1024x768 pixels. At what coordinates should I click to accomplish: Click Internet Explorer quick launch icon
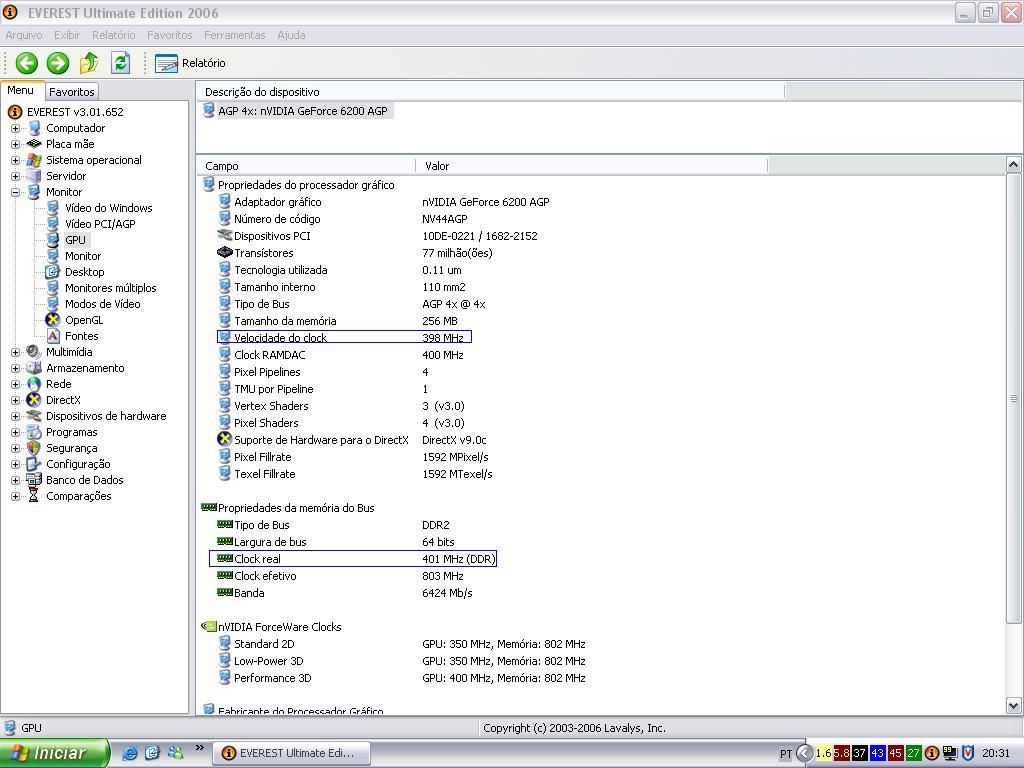click(130, 753)
